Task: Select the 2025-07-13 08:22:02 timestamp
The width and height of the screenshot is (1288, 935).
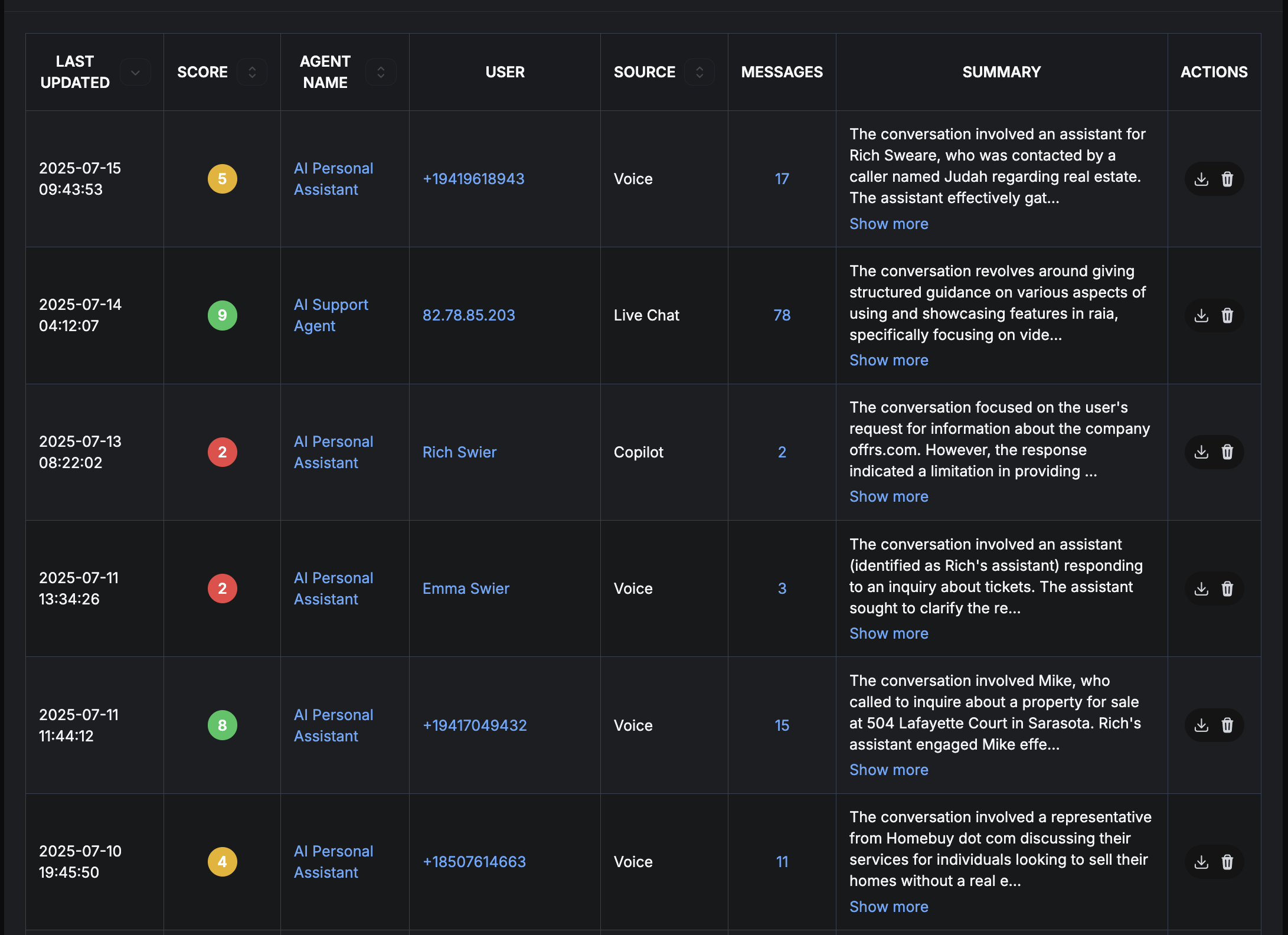Action: click(x=80, y=452)
